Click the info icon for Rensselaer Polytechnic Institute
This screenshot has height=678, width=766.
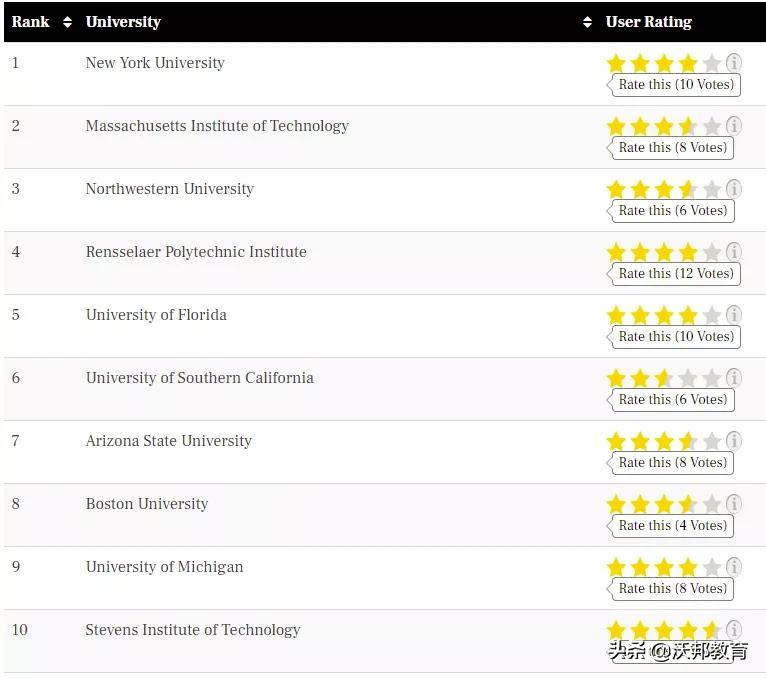pyautogui.click(x=734, y=252)
